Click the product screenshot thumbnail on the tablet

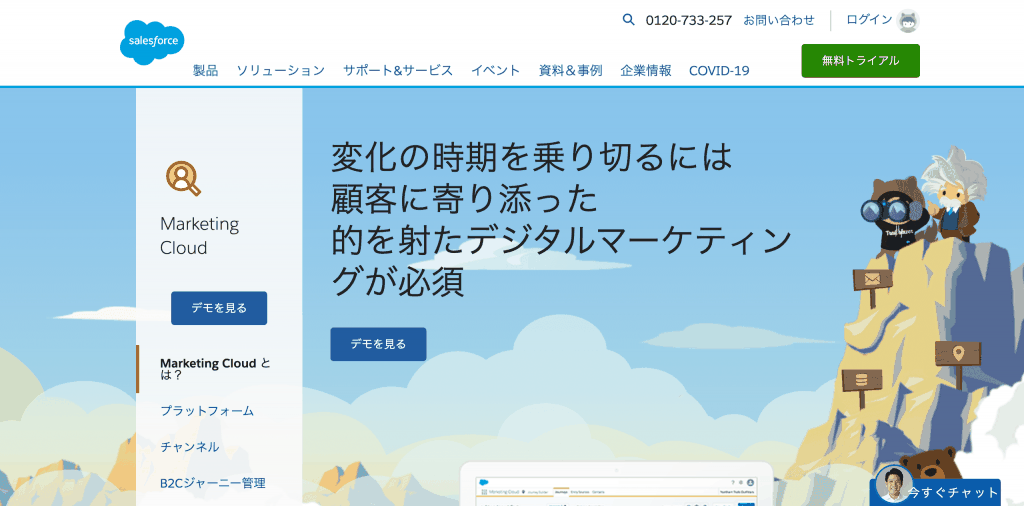click(616, 491)
